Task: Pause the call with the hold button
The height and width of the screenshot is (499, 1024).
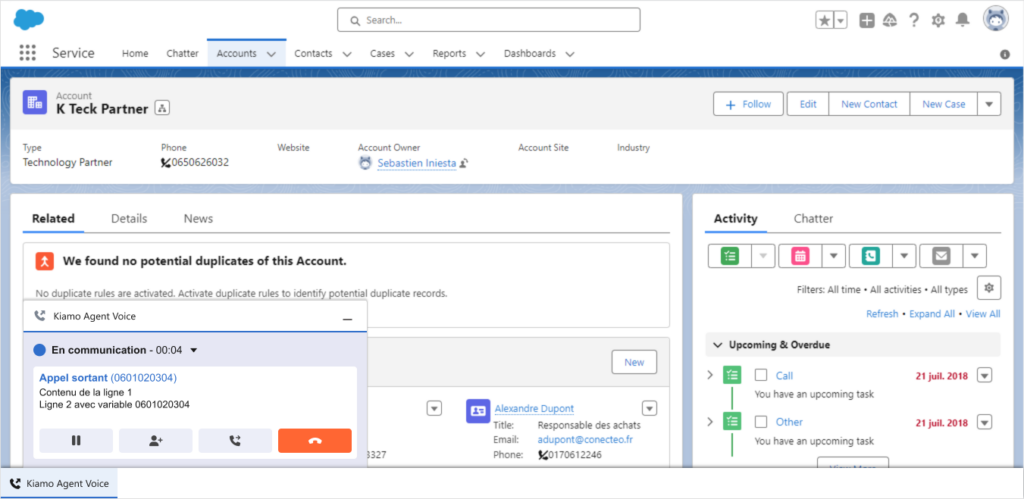Action: click(x=75, y=441)
